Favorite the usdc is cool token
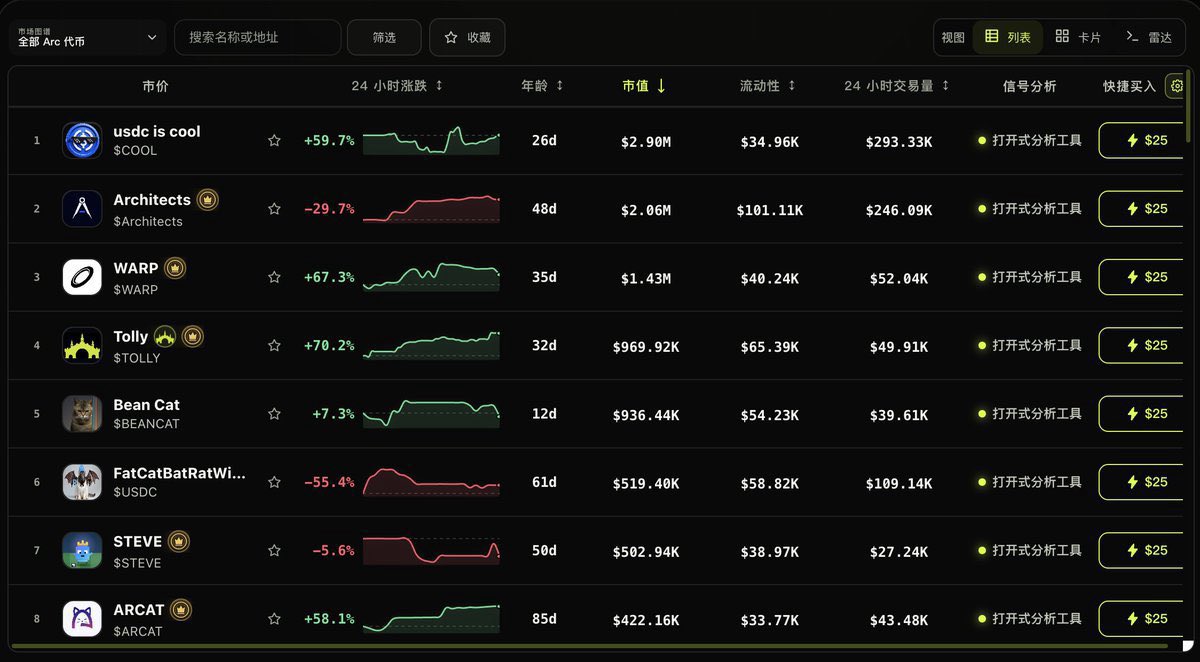 click(x=274, y=141)
